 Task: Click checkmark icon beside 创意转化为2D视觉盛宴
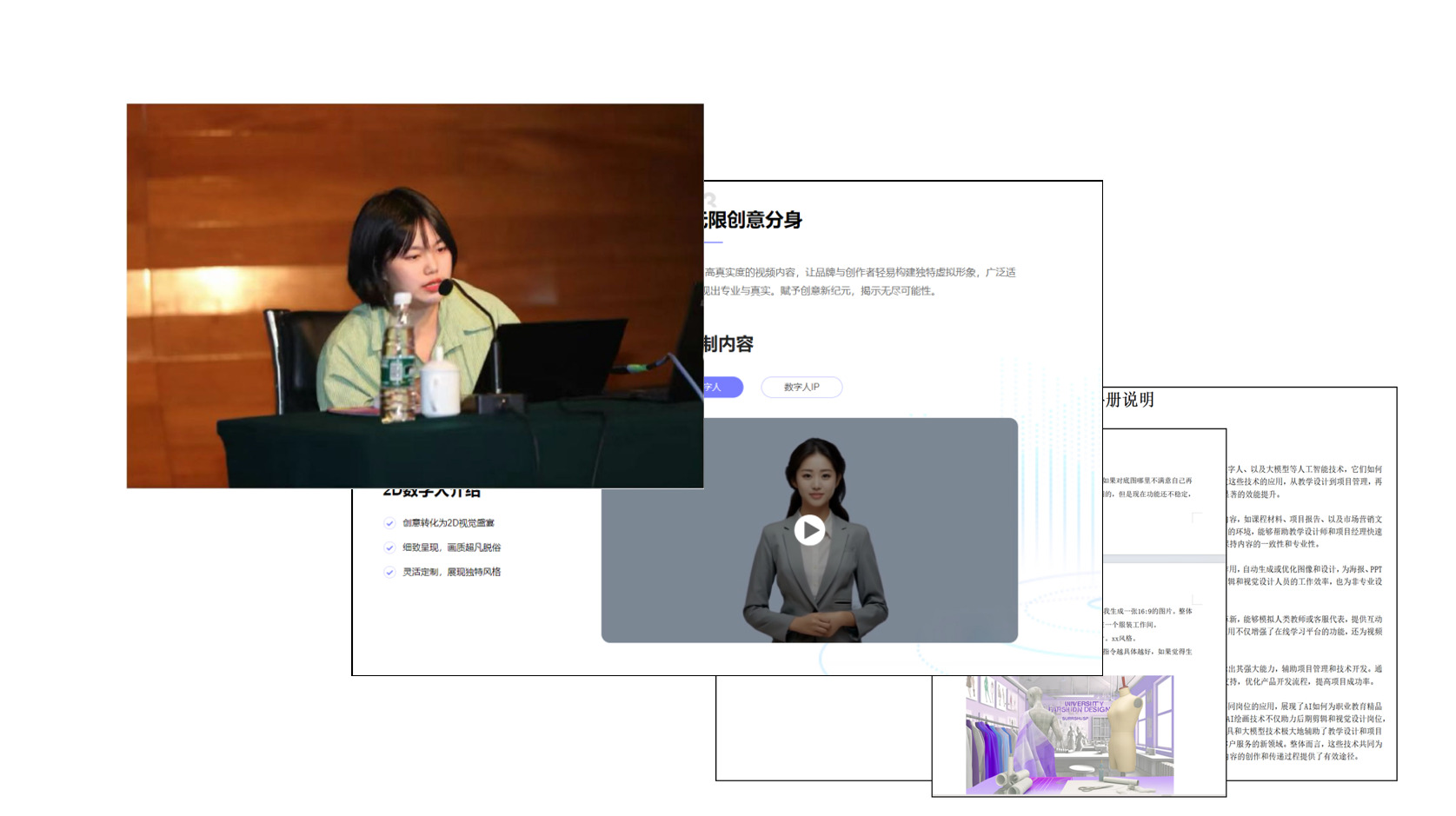point(389,523)
